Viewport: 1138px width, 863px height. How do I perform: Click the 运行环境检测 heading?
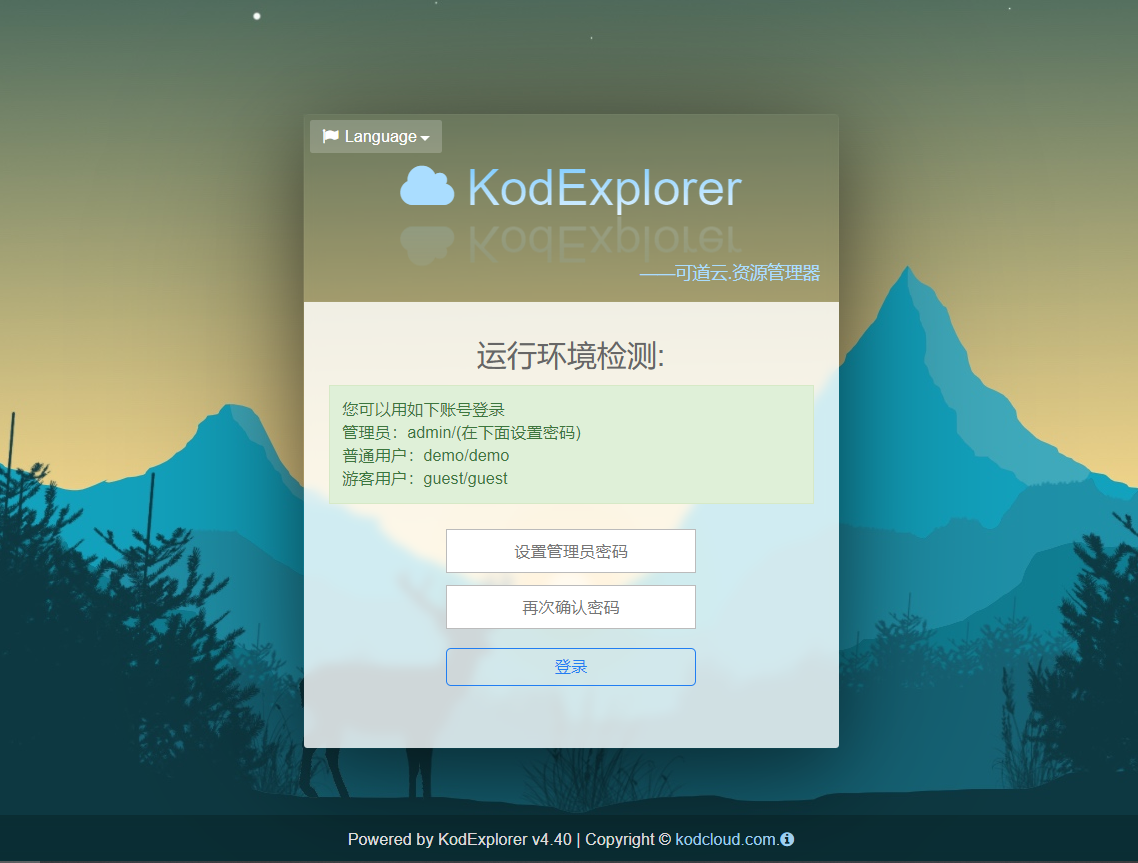click(x=571, y=356)
